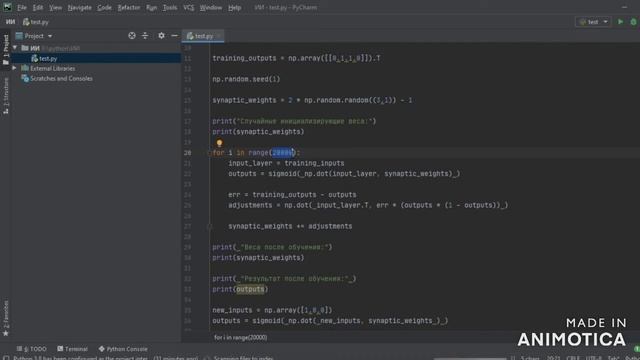The width and height of the screenshot is (640, 360).
Task: Open the Tools menu
Action: click(x=170, y=7)
